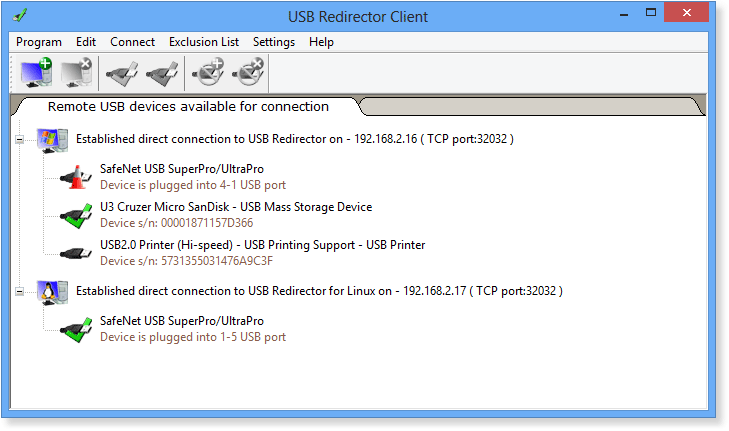Switch to the empty second tab
Image resolution: width=729 pixels, height=431 pixels.
(x=532, y=106)
